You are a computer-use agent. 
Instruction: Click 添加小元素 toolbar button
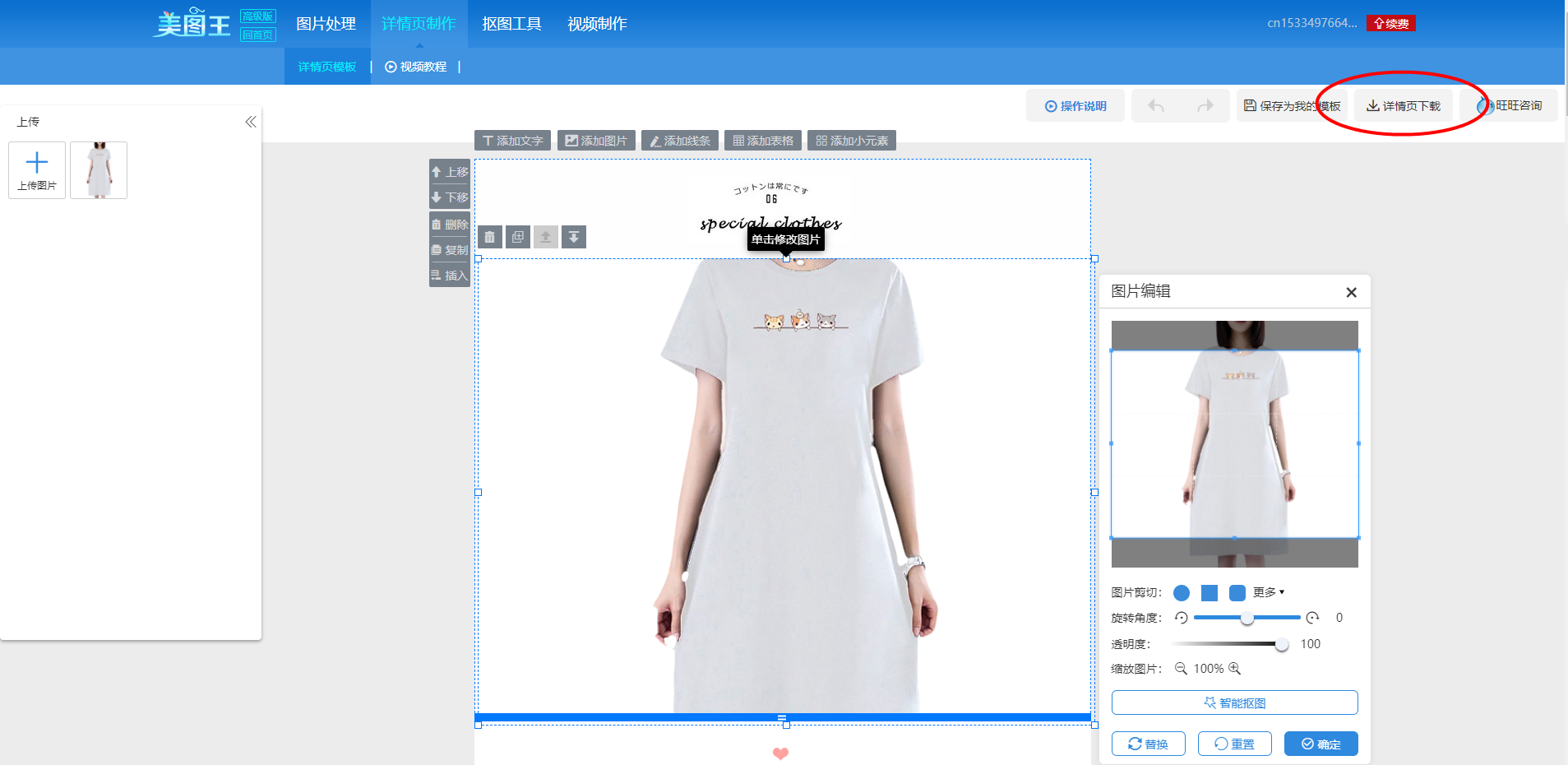tap(852, 141)
